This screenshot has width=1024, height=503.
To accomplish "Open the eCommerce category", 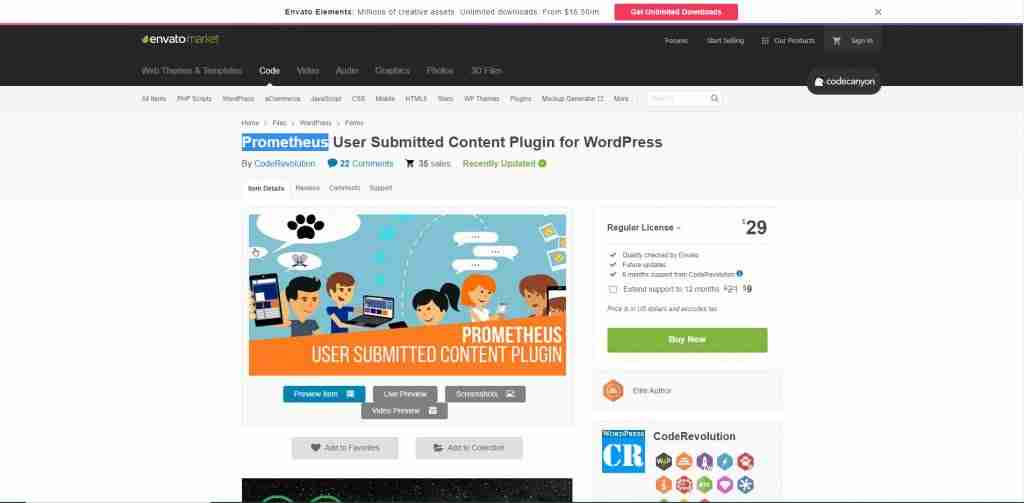I will [282, 99].
